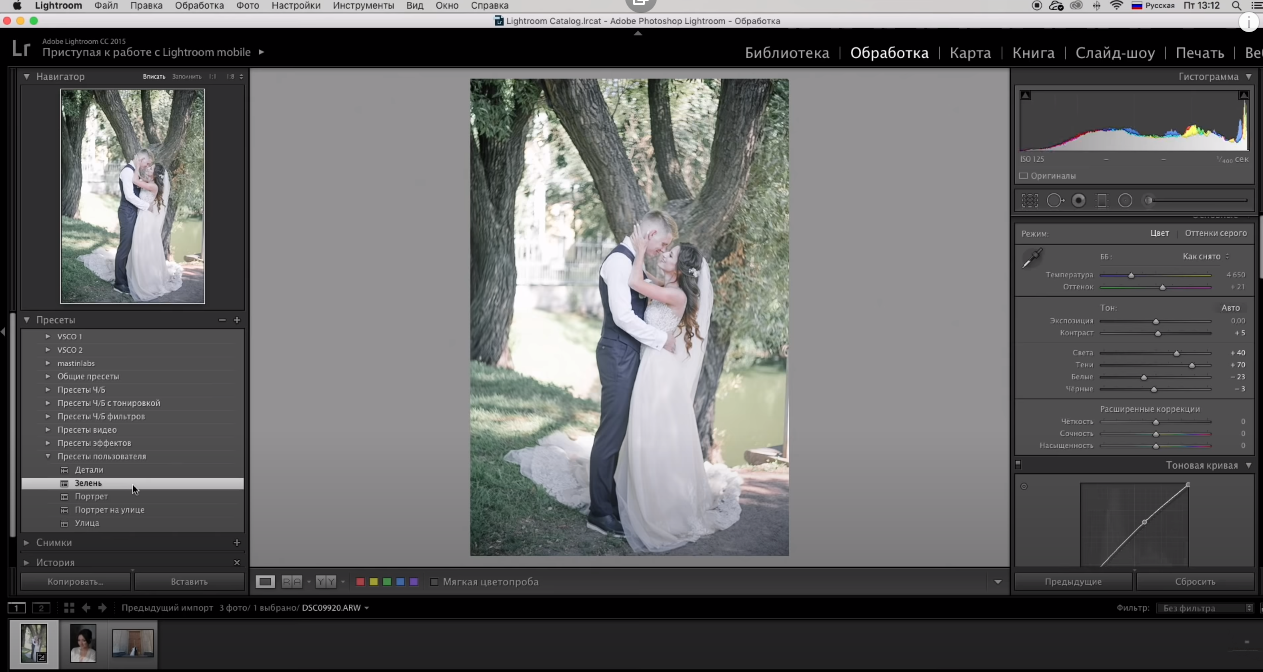This screenshot has width=1263, height=672.
Task: Apply the Портрет на улице preset
Action: 109,510
